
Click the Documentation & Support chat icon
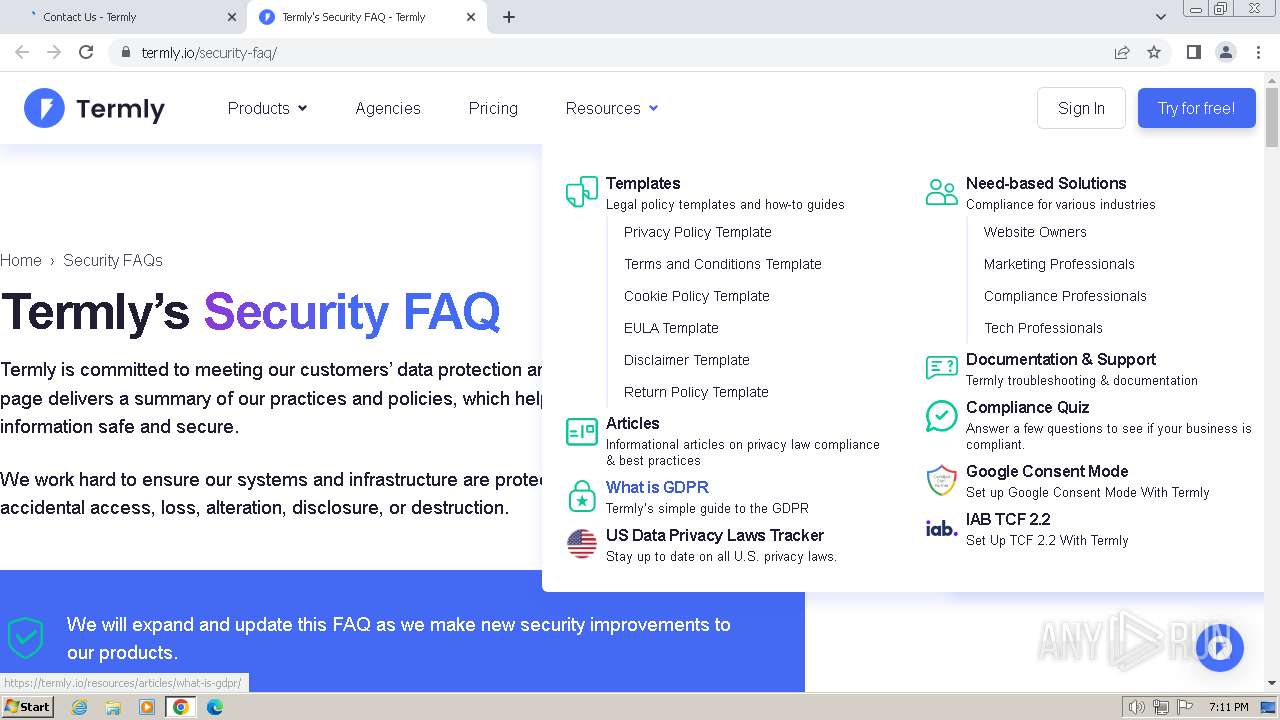[x=942, y=368]
